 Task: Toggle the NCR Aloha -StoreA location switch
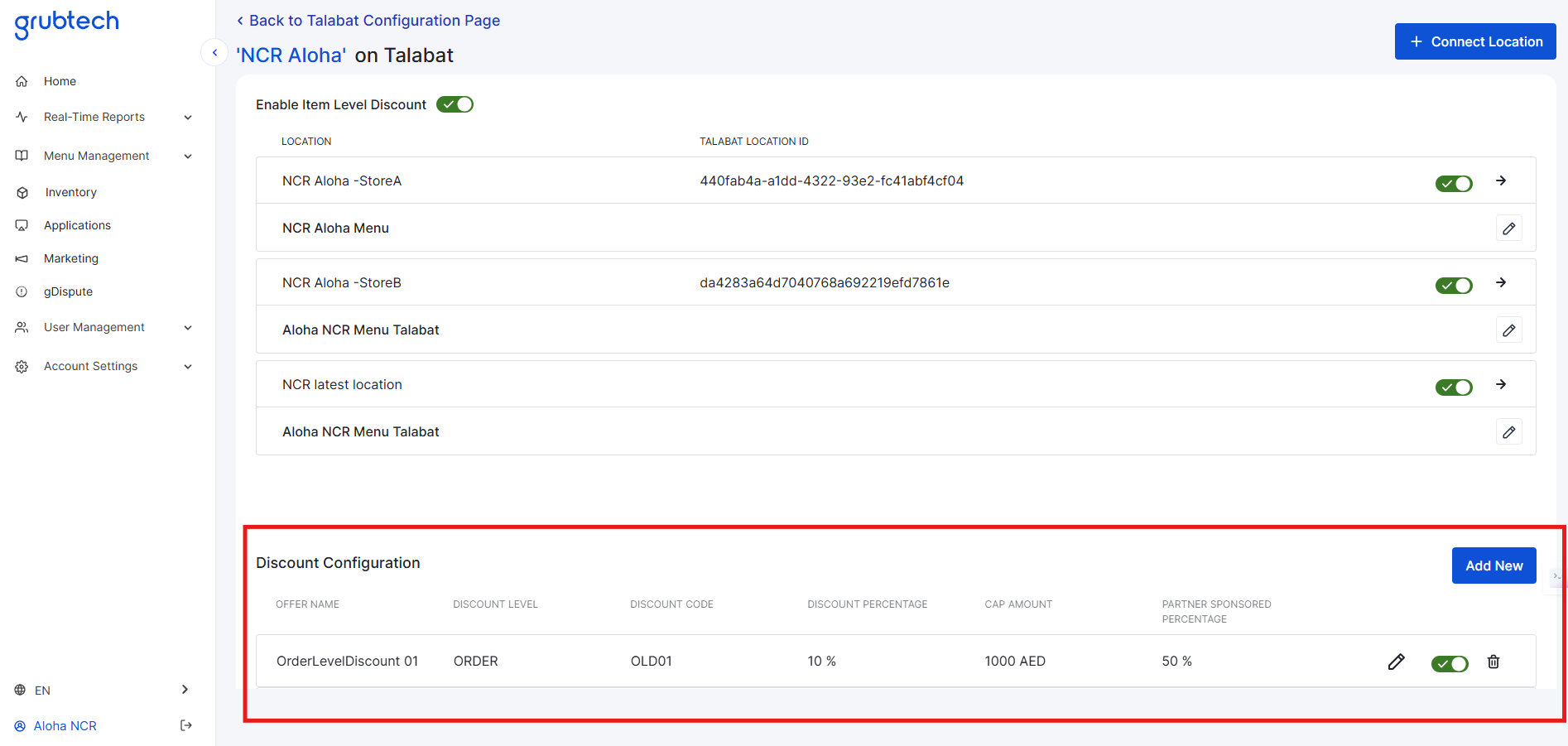pyautogui.click(x=1454, y=183)
